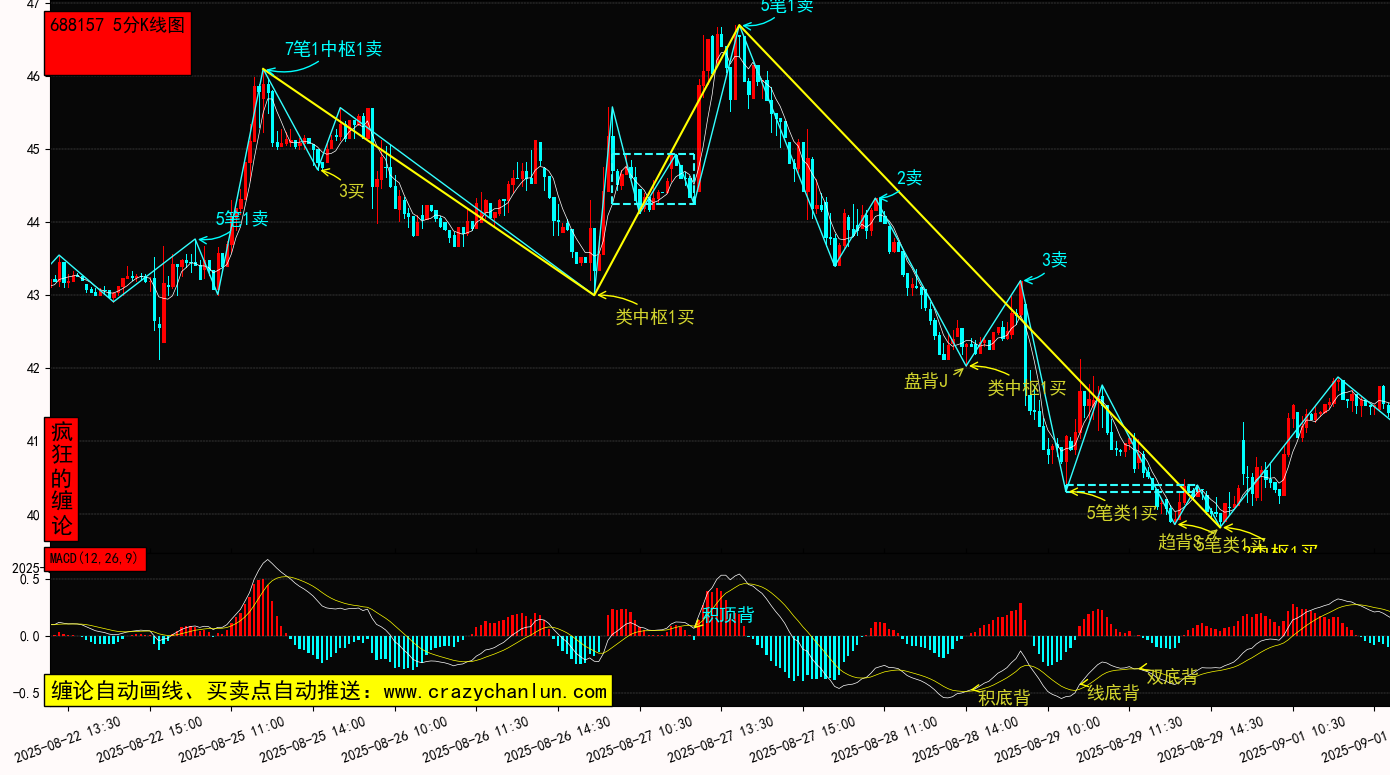Screen dimensions: 1390x775
Task: Click the 41 price axis value
Action: 34,442
